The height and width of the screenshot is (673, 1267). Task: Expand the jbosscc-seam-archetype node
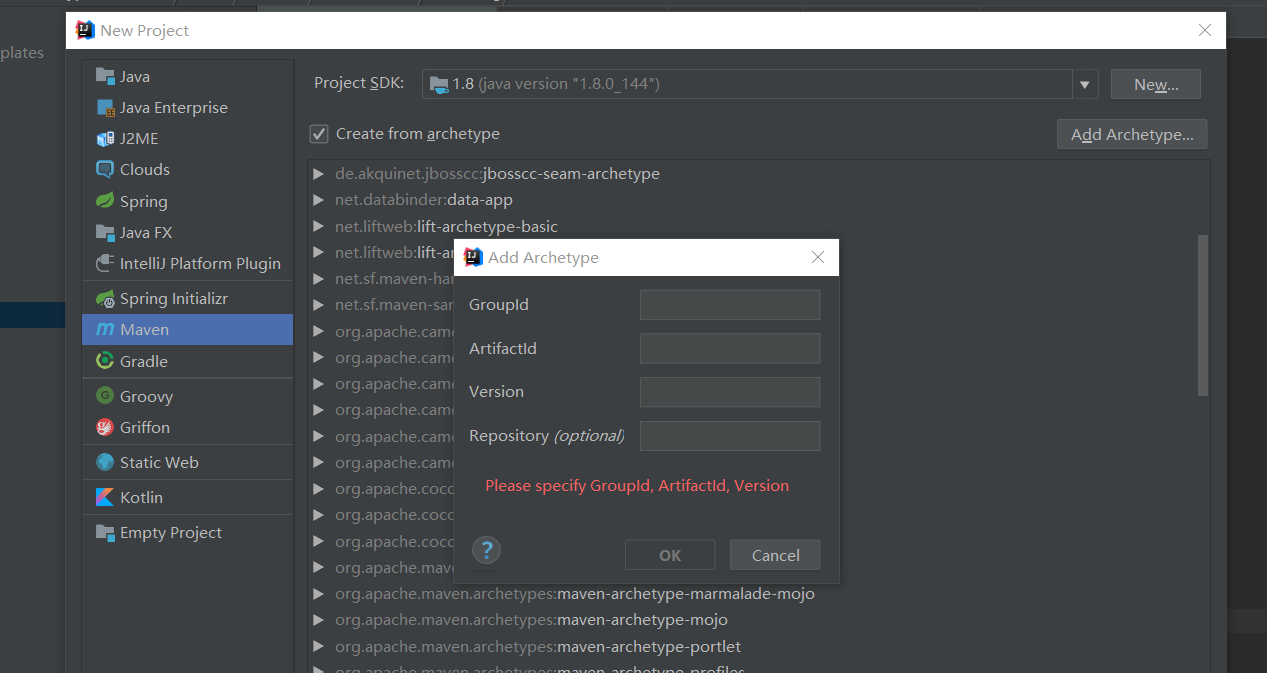319,174
